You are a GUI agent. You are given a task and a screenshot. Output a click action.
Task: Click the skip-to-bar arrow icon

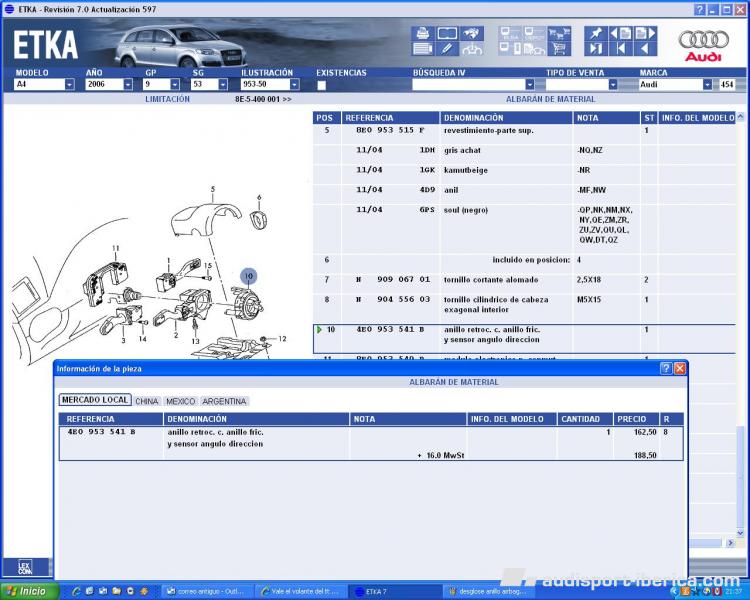[596, 48]
